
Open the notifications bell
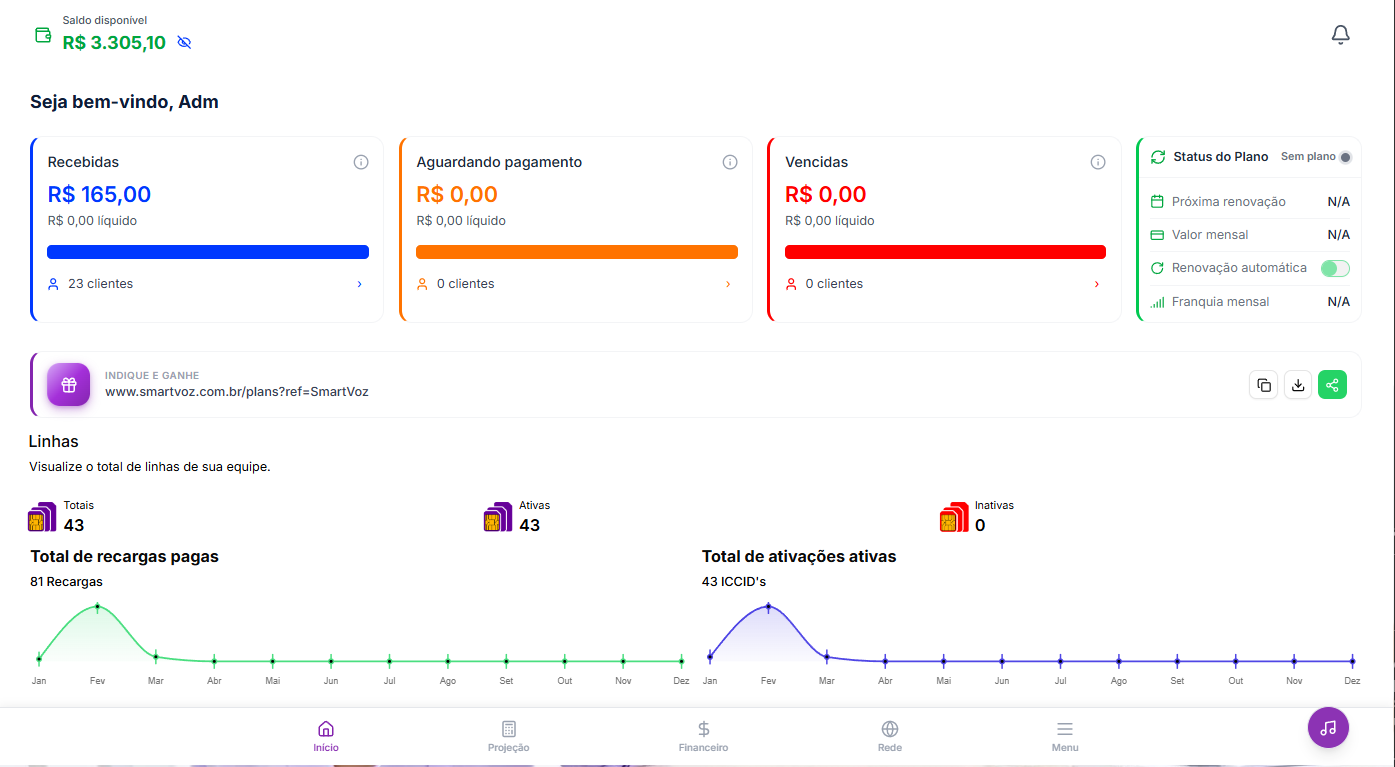point(1340,35)
